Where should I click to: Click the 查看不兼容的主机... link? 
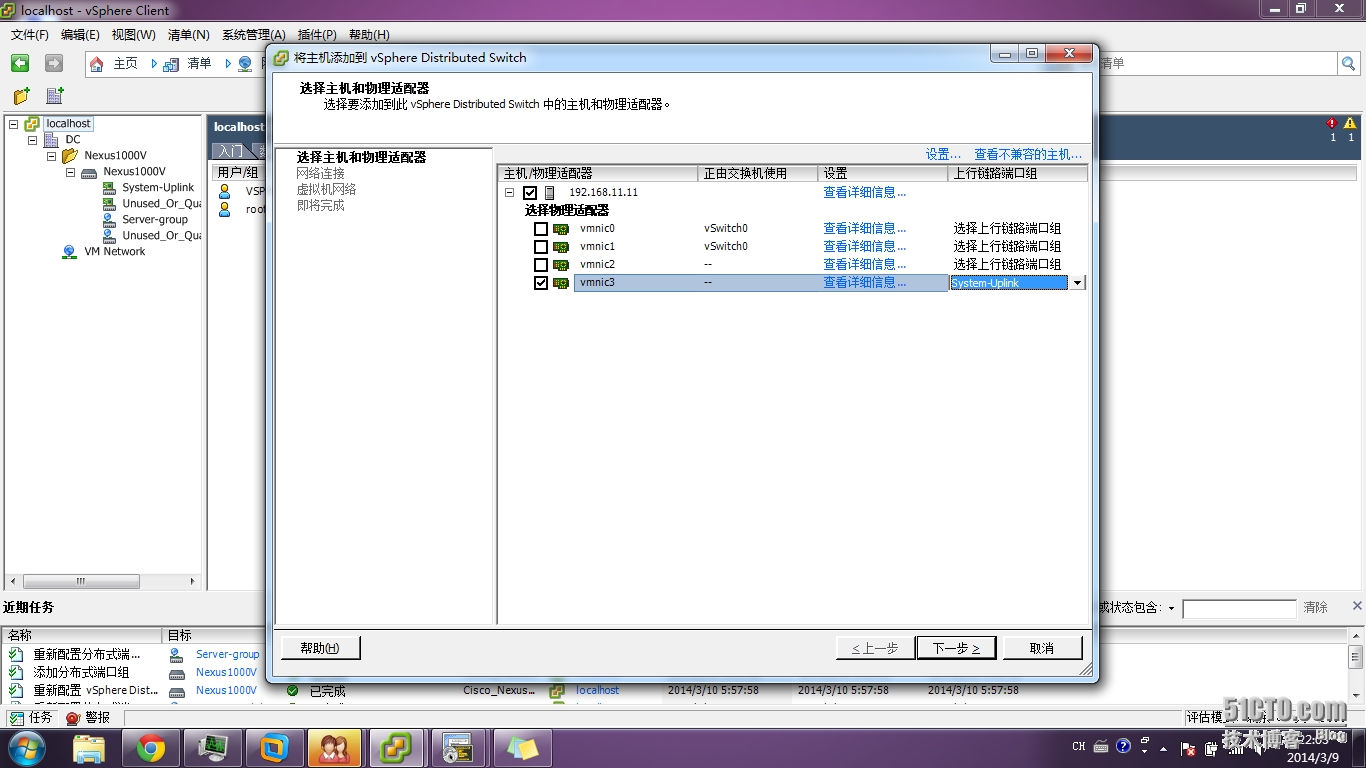point(1028,154)
